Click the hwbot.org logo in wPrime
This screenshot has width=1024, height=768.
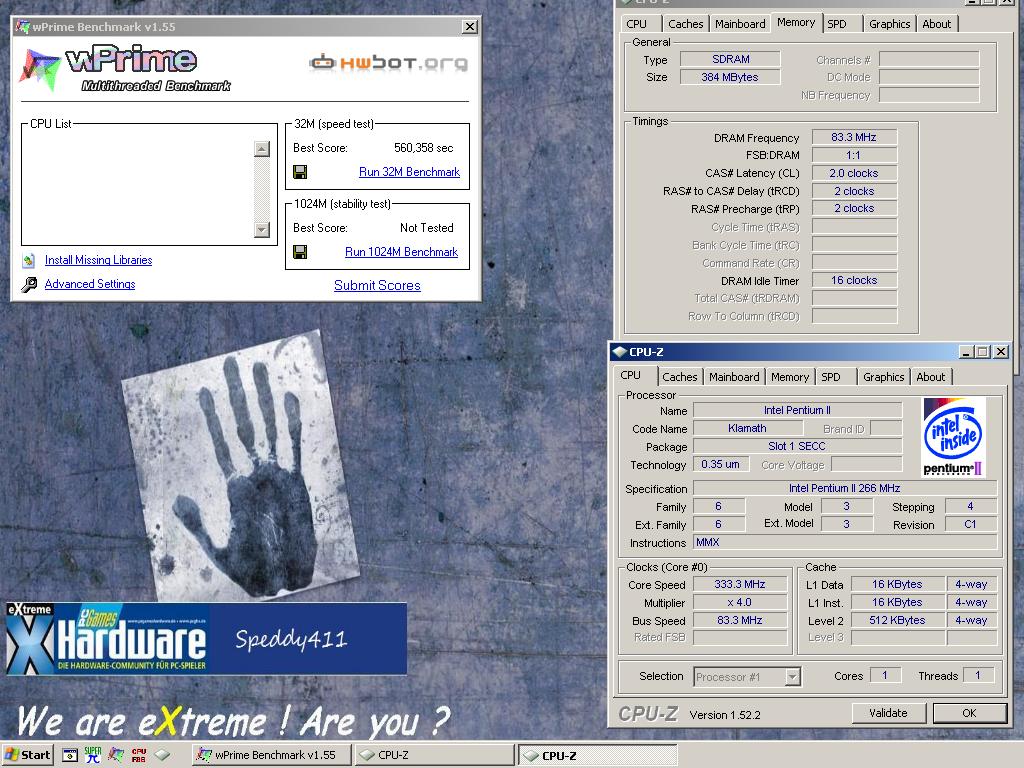(x=389, y=63)
